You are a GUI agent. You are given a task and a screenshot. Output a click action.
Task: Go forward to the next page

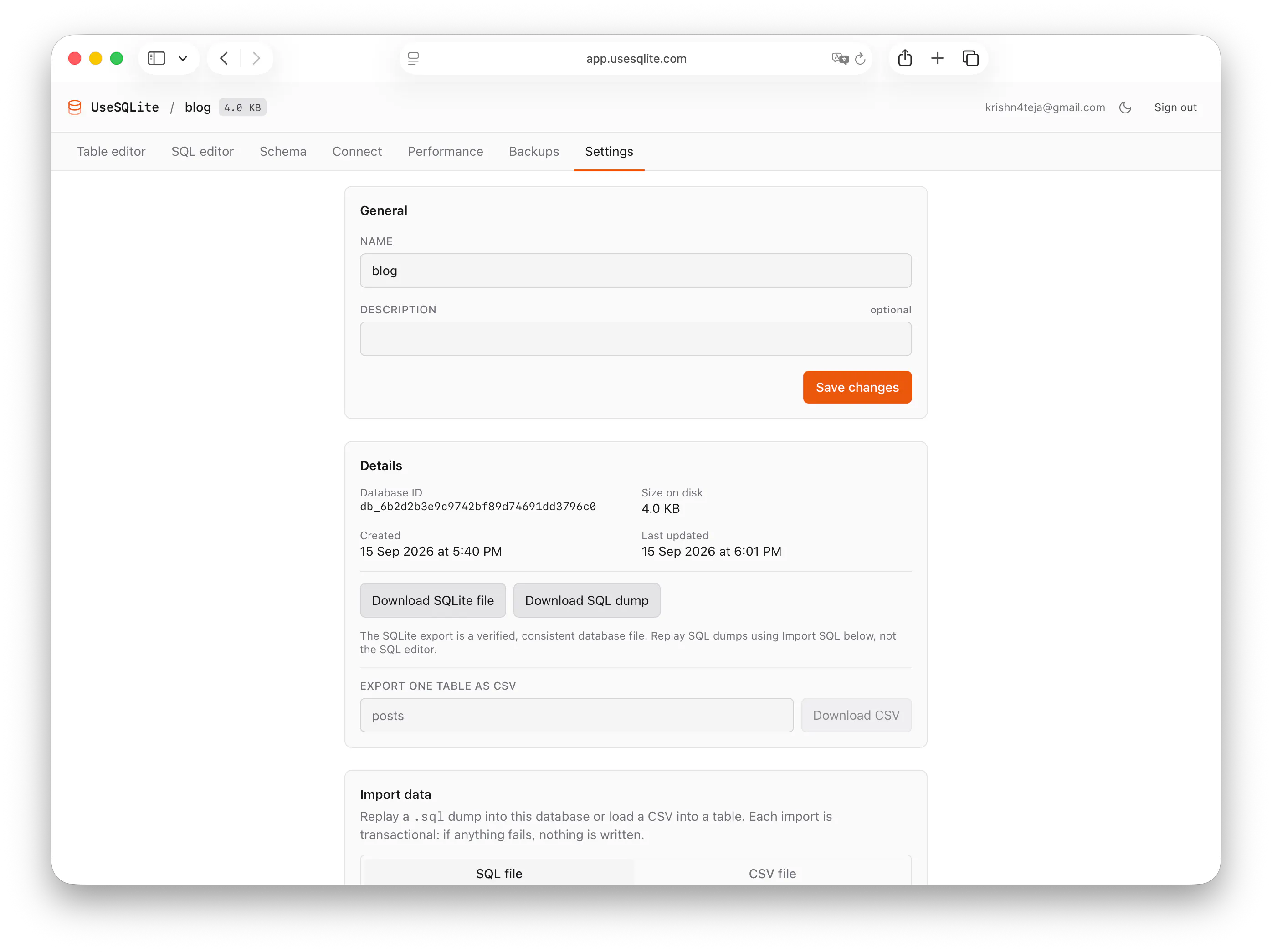coord(256,58)
